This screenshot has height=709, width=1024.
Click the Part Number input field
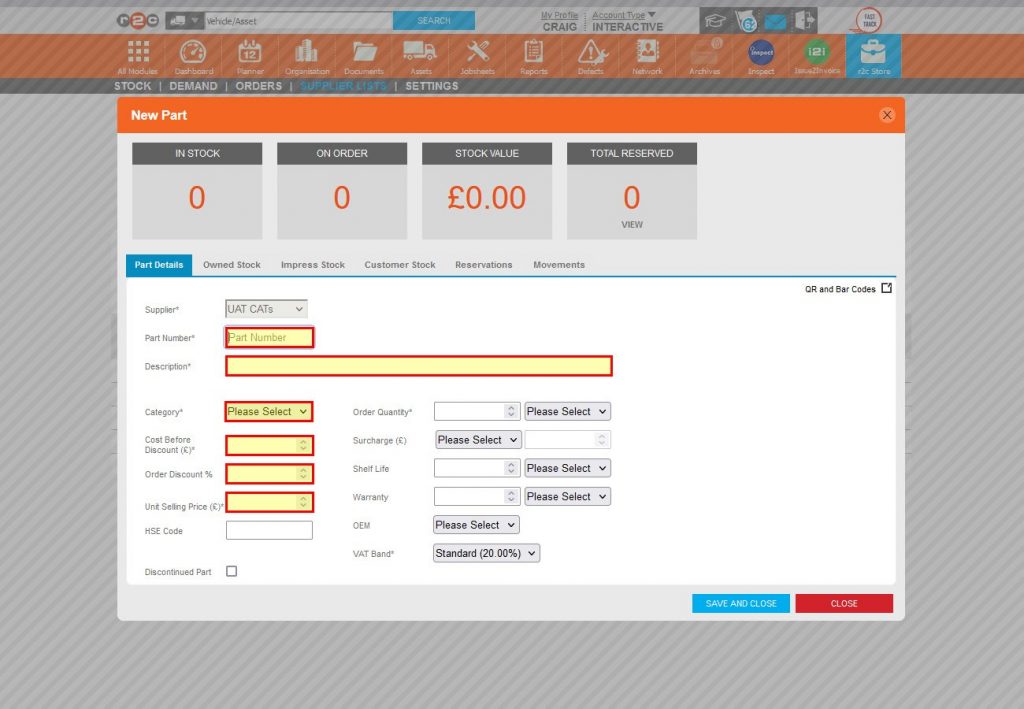[x=270, y=337]
